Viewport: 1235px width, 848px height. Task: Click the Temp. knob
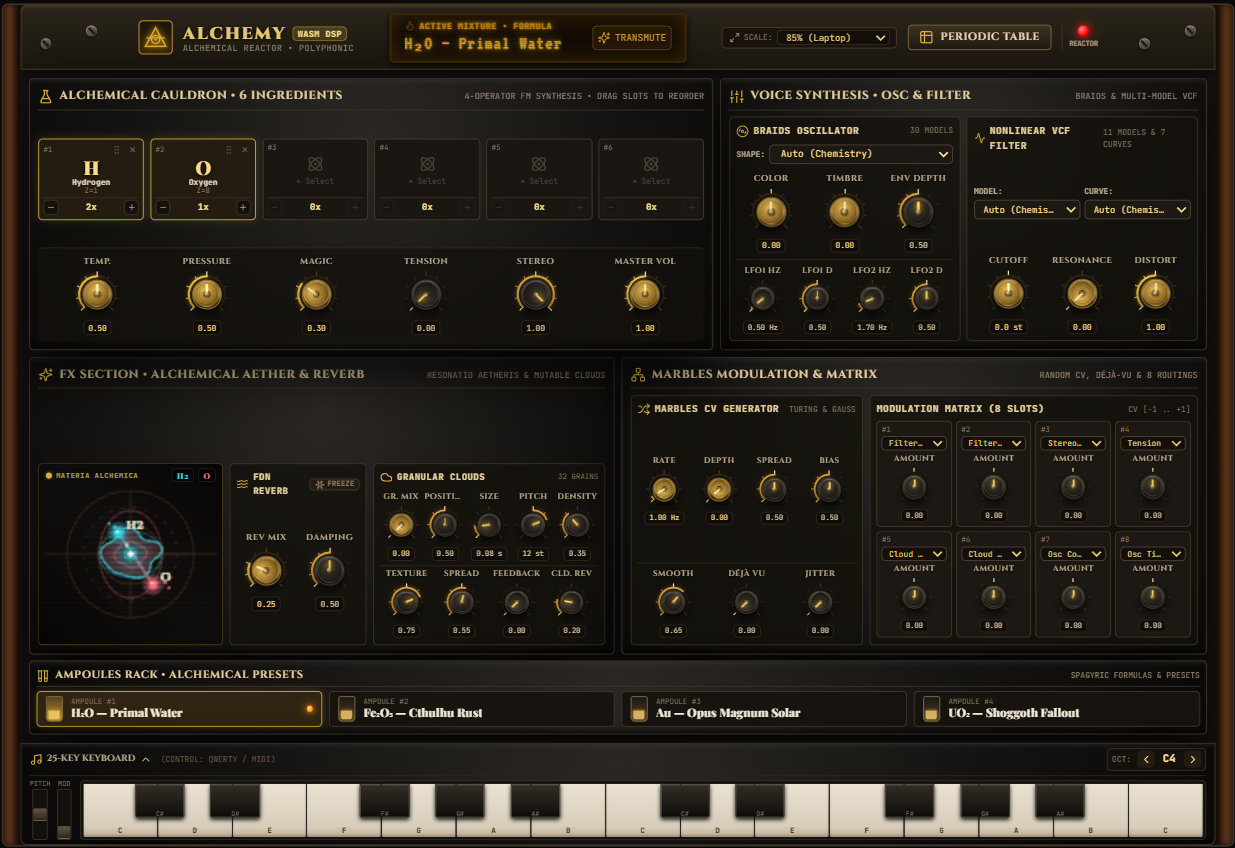(96, 293)
